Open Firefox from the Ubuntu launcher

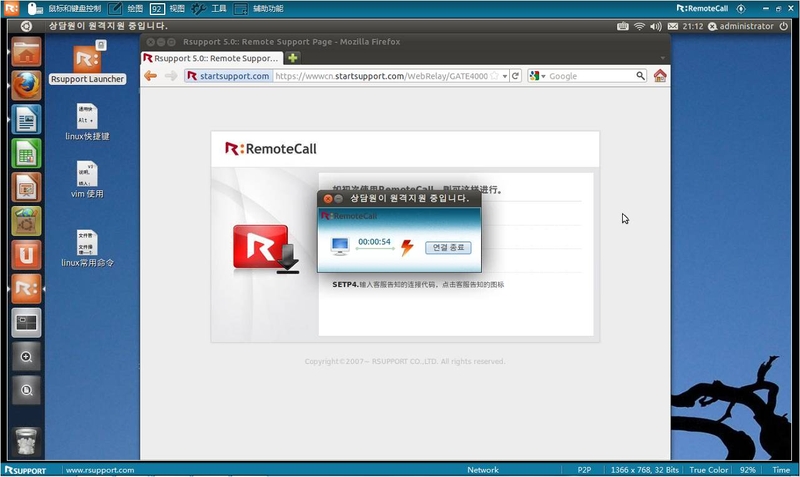click(26, 85)
